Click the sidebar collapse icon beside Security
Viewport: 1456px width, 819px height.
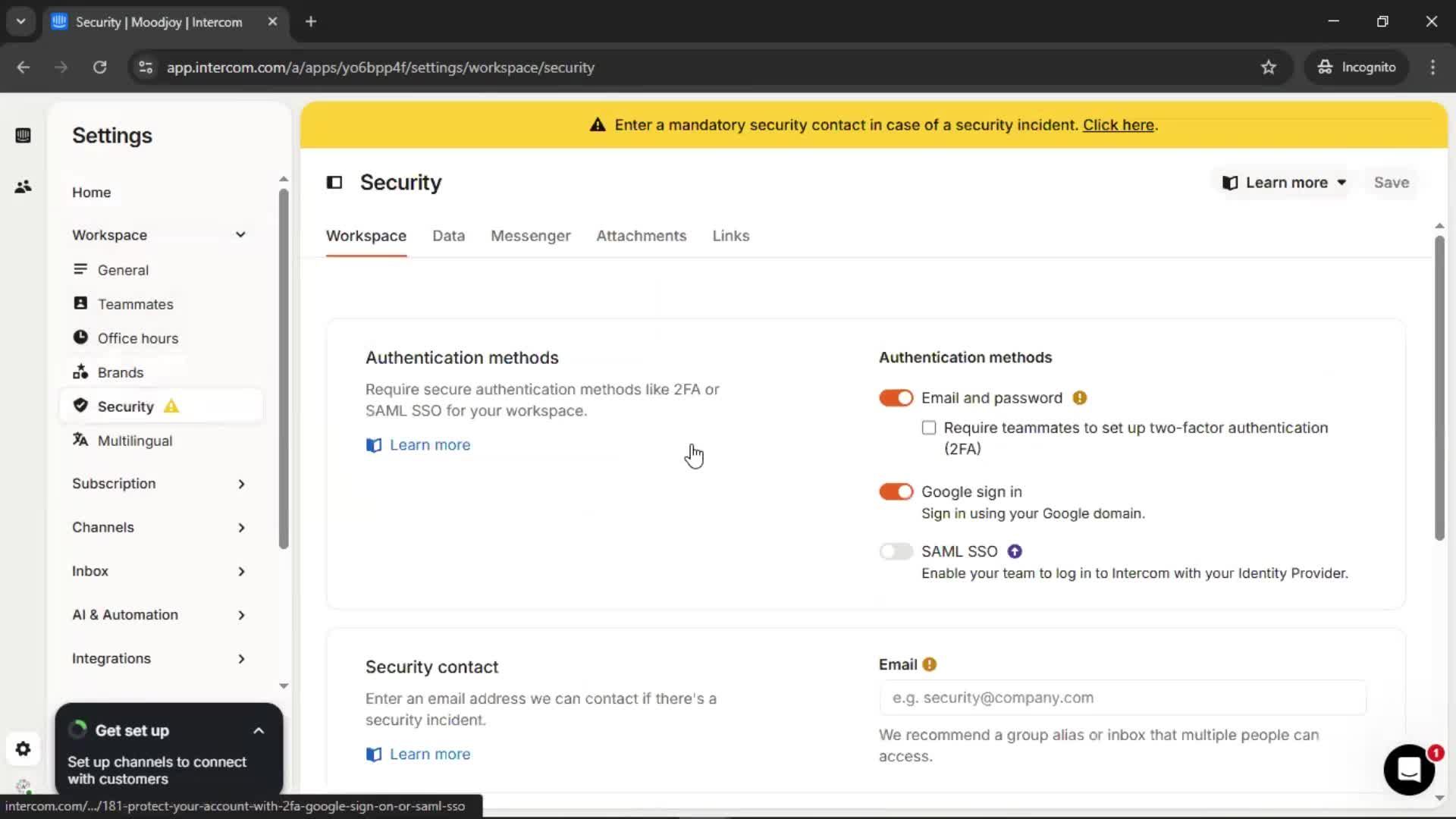334,182
